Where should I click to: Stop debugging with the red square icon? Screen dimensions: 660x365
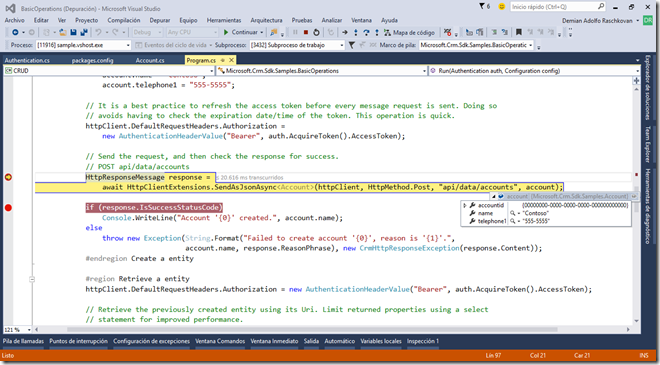306,32
